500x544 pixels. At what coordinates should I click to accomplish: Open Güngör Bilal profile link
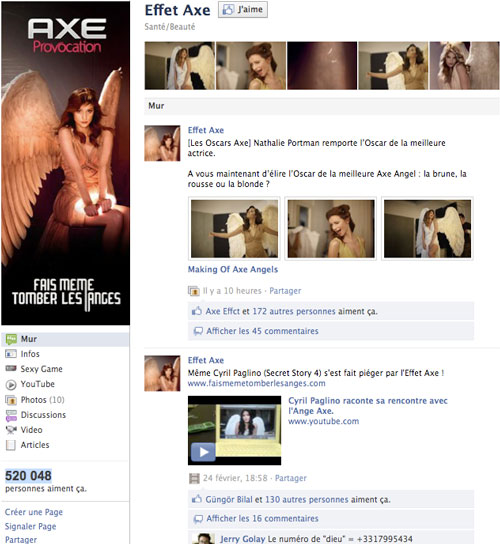(x=229, y=500)
